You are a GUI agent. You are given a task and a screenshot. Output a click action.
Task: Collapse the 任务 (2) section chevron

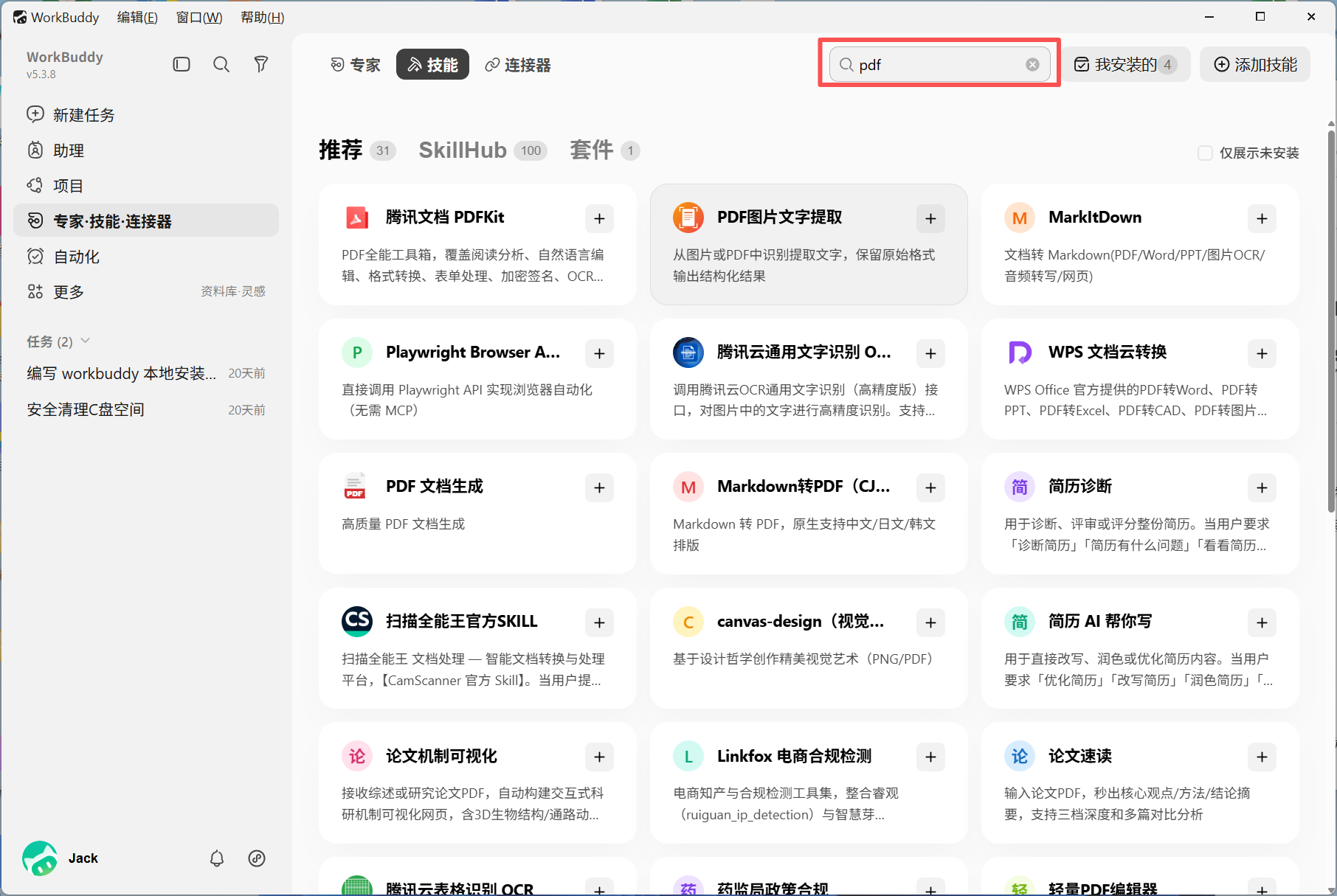(x=86, y=341)
